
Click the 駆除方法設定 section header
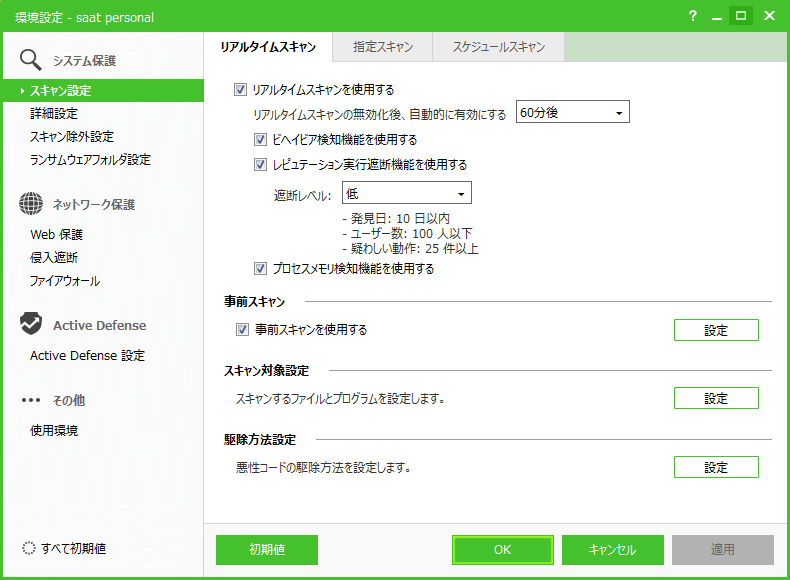pos(260,440)
